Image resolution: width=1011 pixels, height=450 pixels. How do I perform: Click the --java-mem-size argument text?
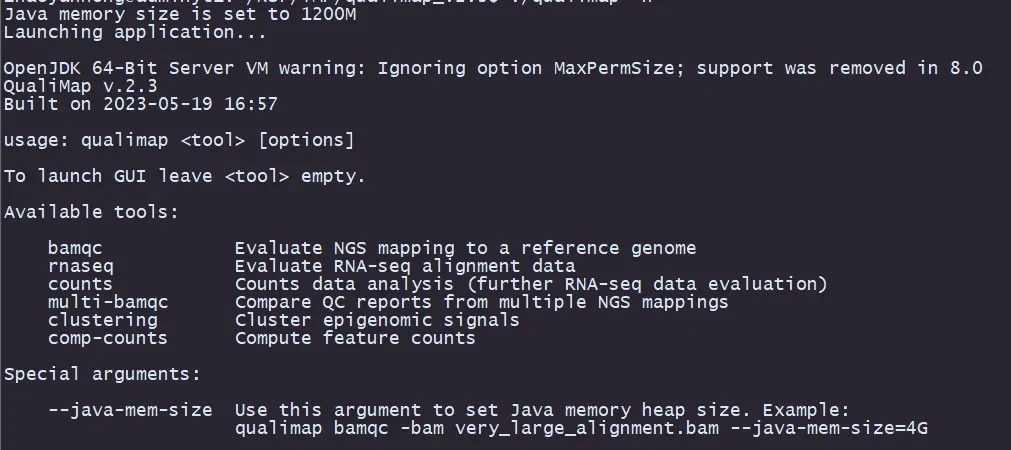pos(130,410)
